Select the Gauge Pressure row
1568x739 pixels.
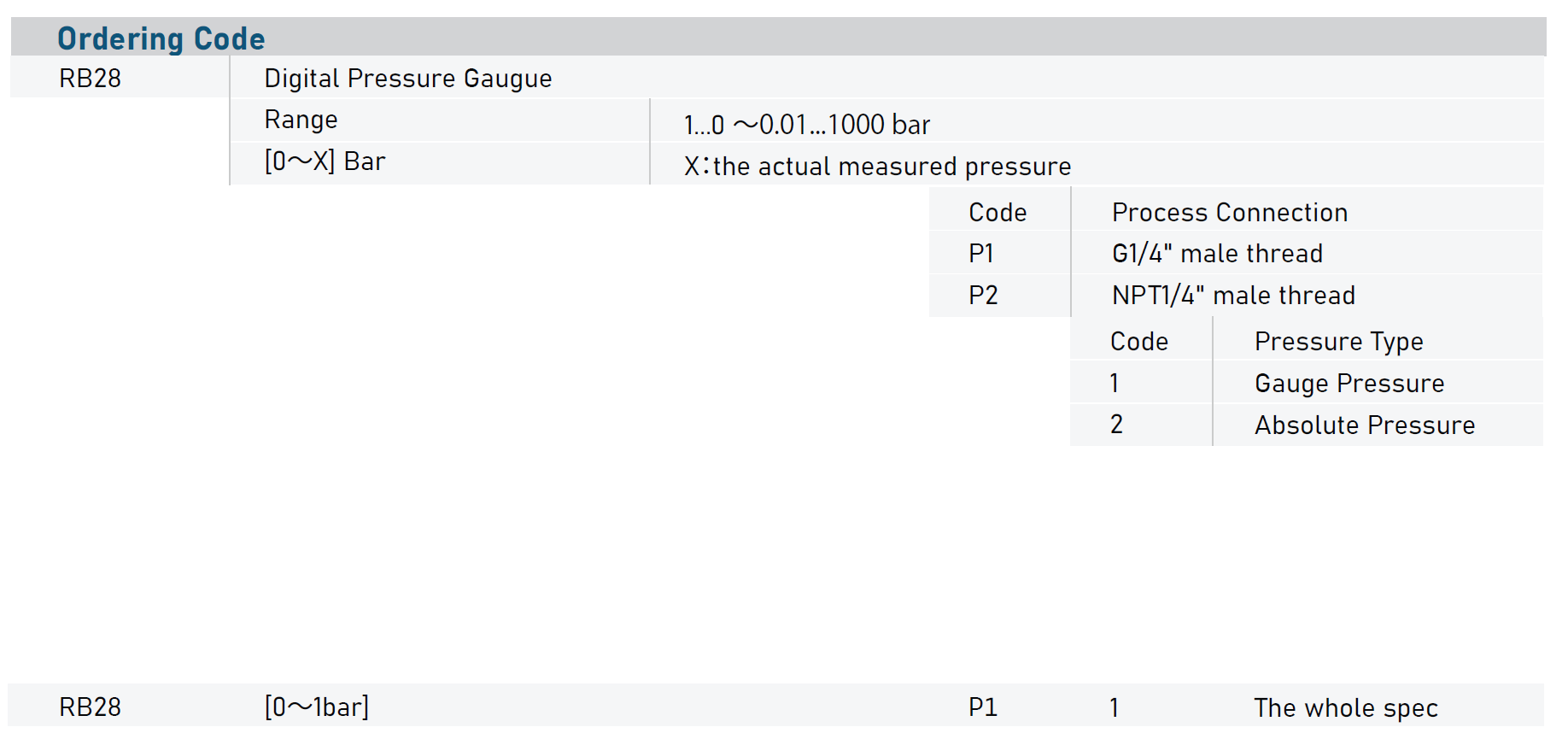tap(1349, 384)
